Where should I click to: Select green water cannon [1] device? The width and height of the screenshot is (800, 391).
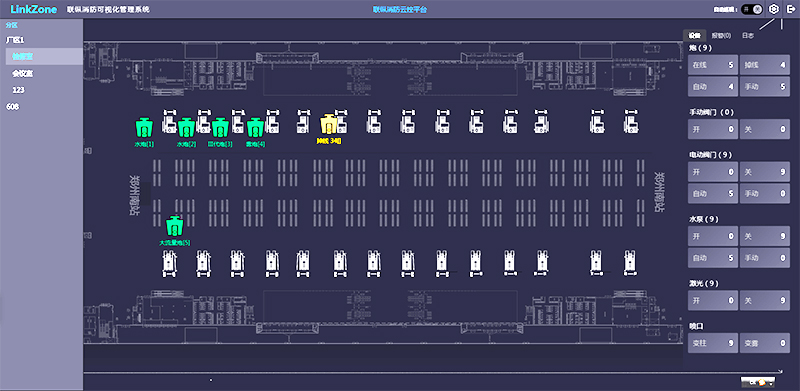coord(144,127)
